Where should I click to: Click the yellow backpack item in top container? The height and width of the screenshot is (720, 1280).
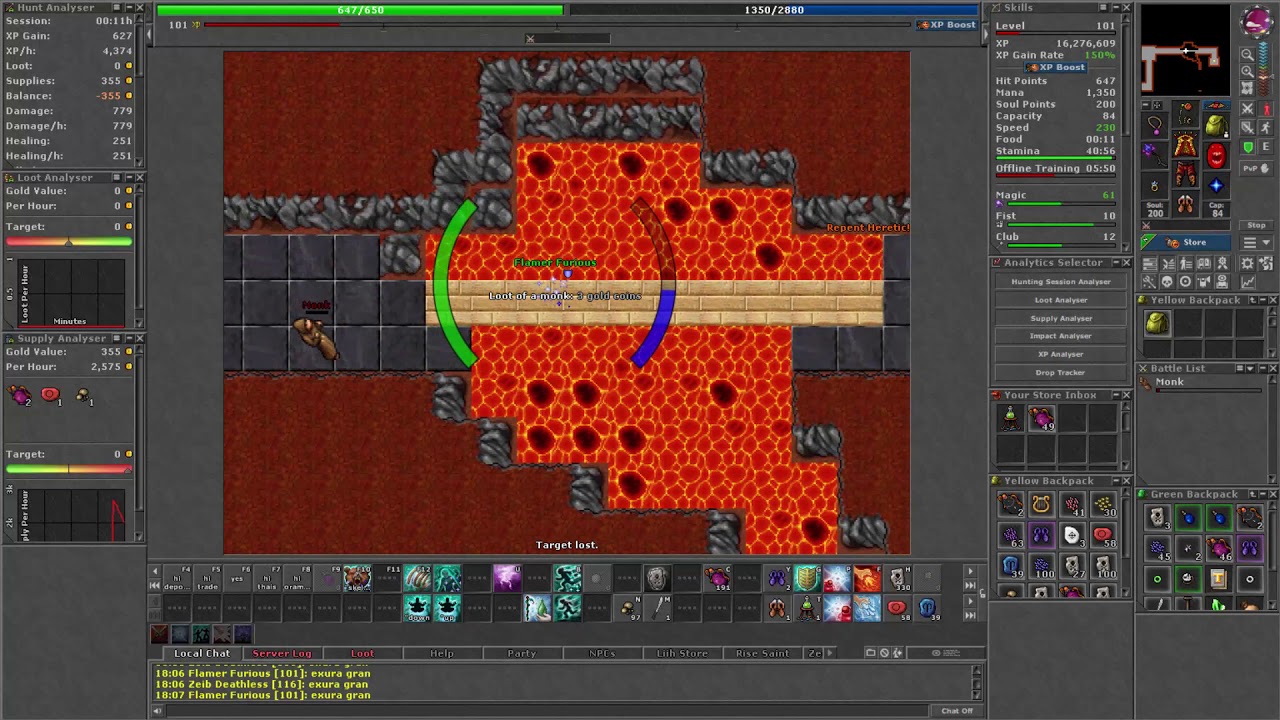[x=1157, y=322]
